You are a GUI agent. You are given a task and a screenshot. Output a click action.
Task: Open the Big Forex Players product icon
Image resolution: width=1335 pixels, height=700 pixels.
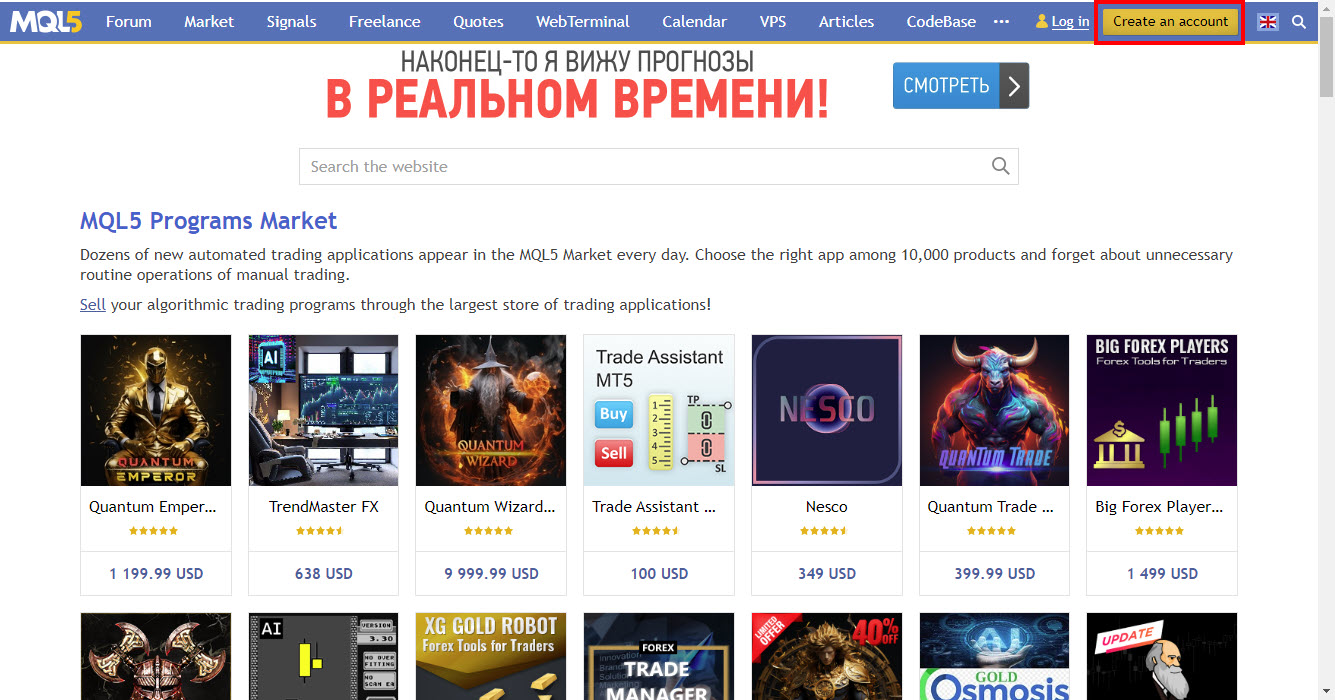pos(1162,410)
